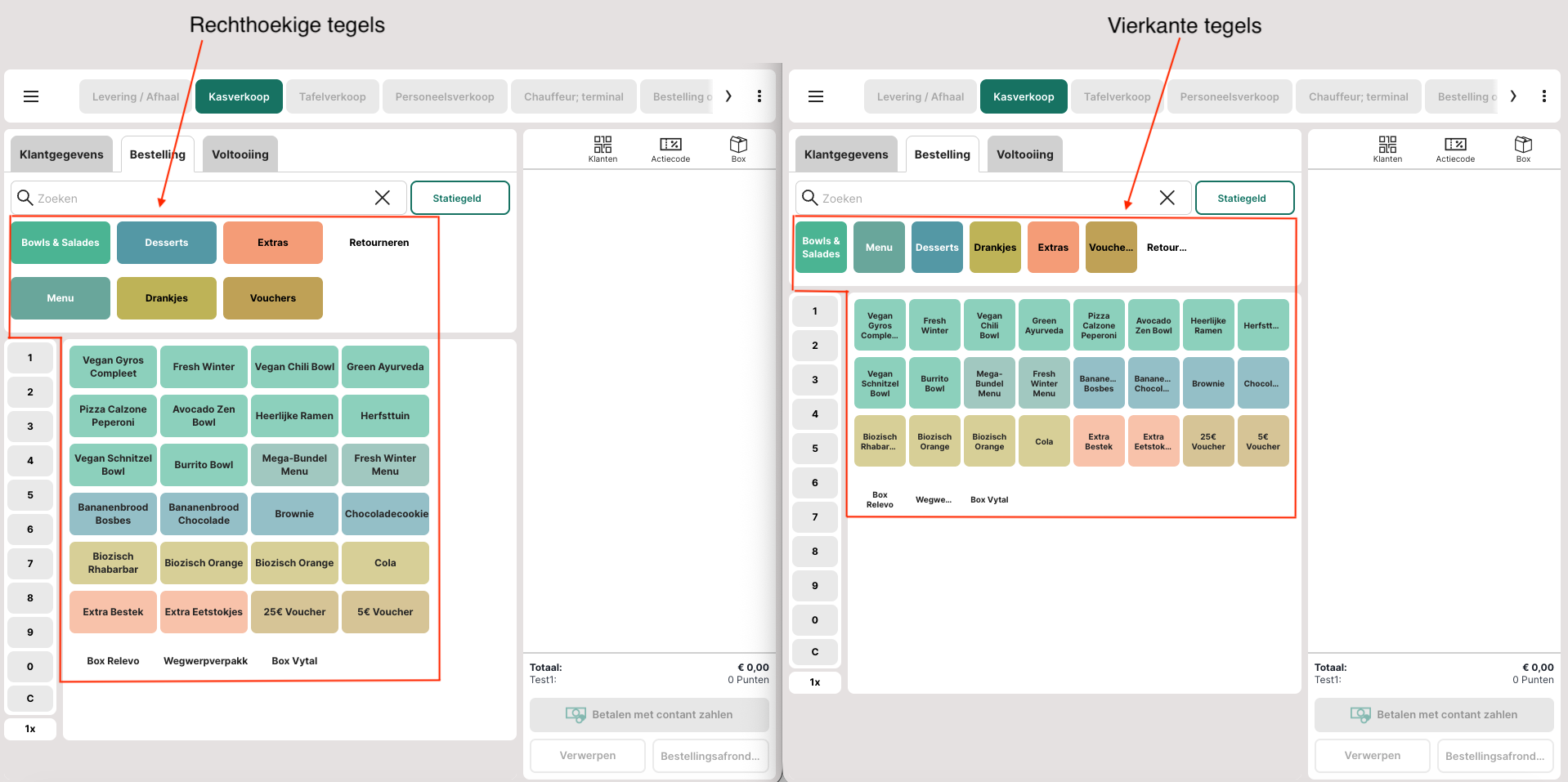Add Cola in left window
Viewport: 1568px width, 782px height.
point(385,563)
